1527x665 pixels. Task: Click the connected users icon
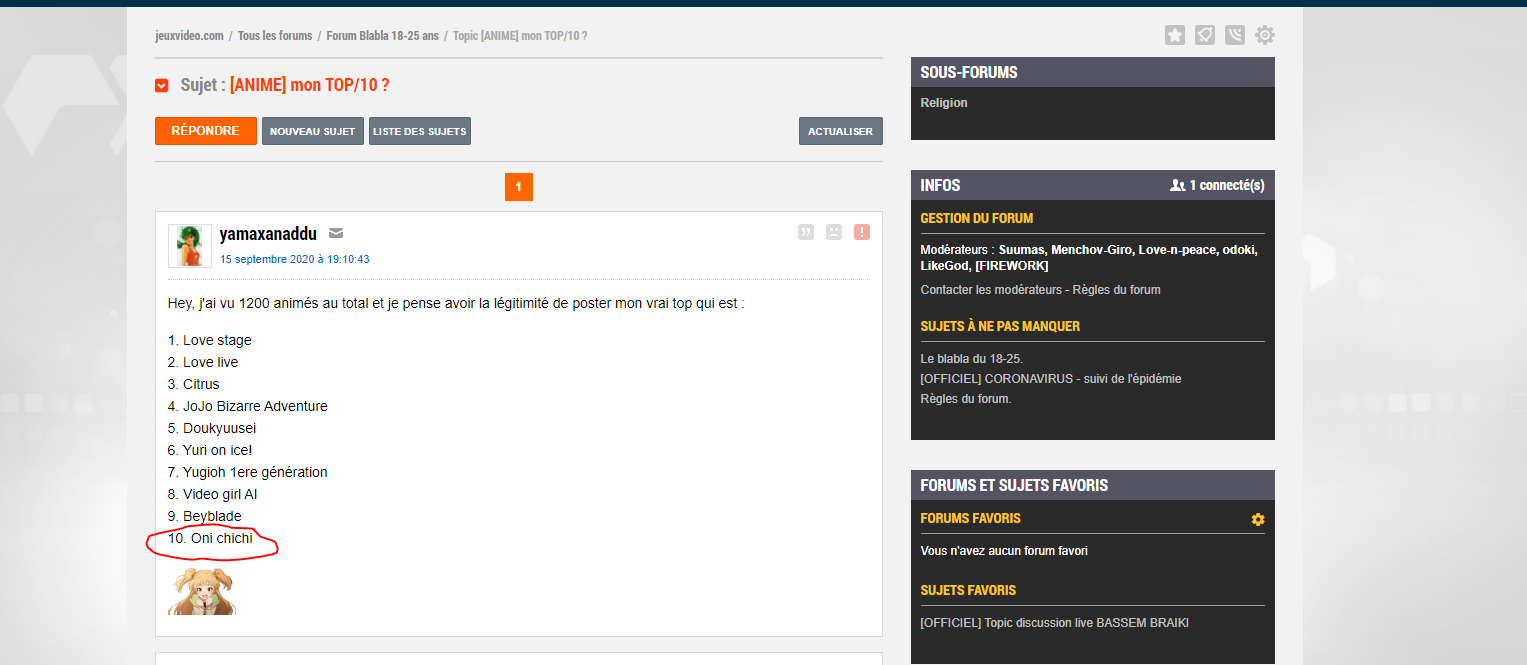(x=1178, y=185)
